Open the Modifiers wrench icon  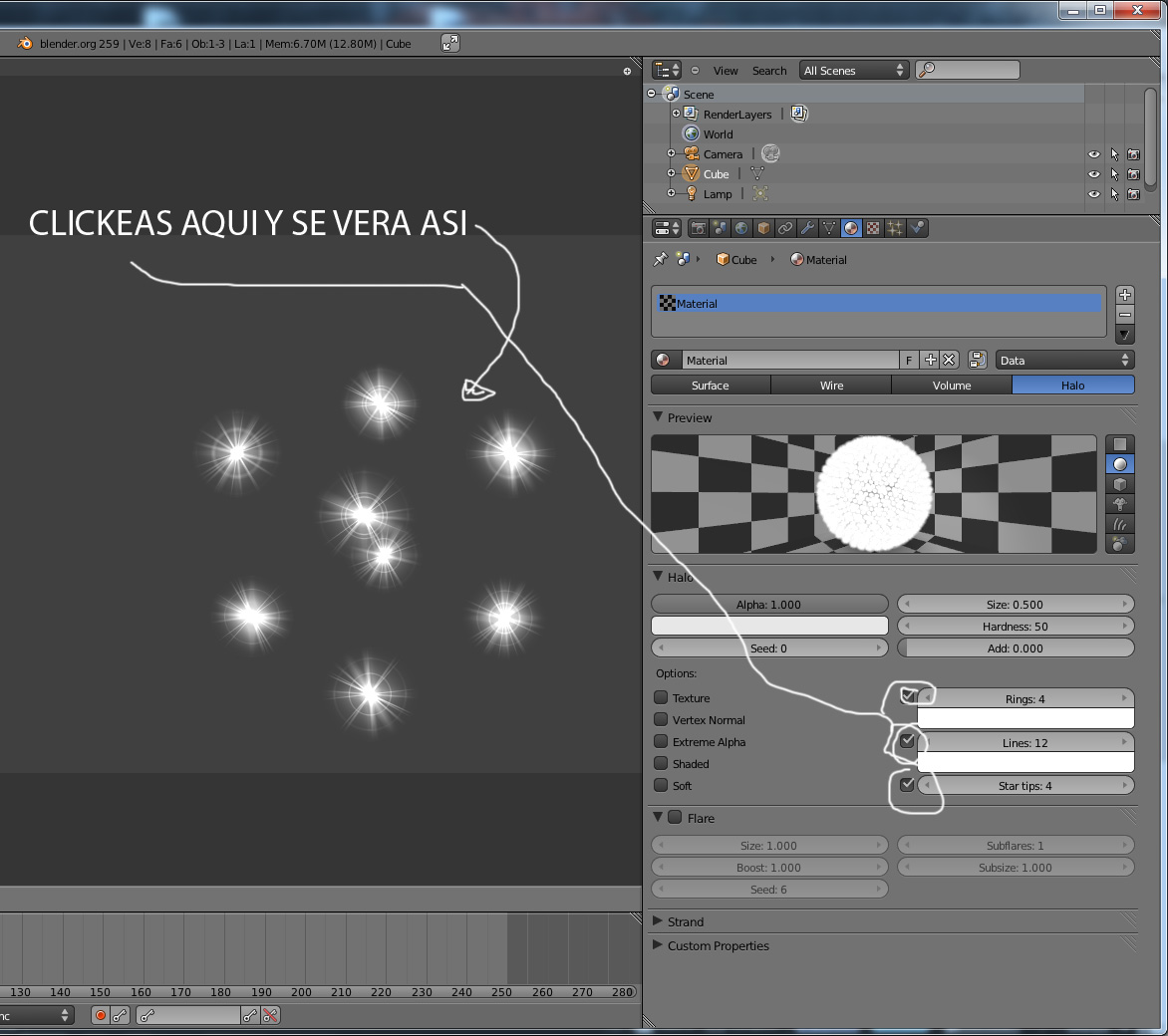[807, 228]
